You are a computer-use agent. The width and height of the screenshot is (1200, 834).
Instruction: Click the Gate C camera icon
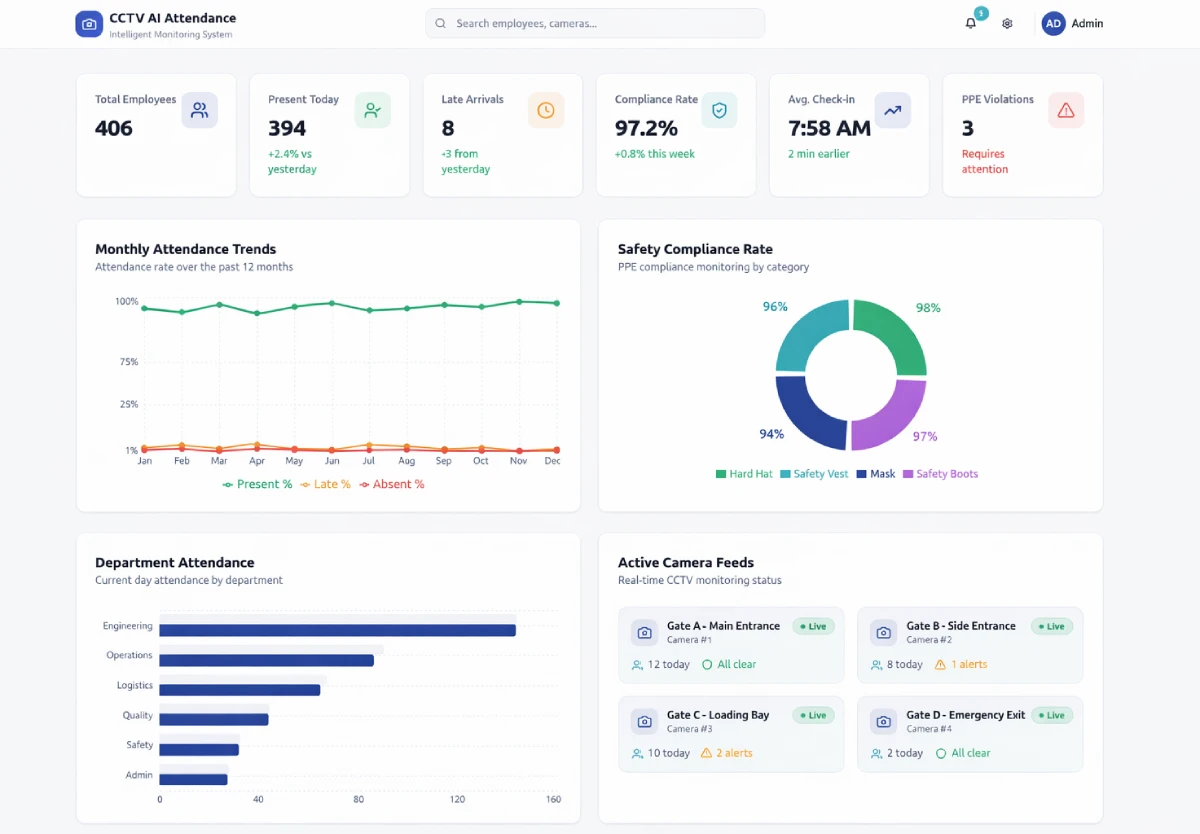pos(645,721)
